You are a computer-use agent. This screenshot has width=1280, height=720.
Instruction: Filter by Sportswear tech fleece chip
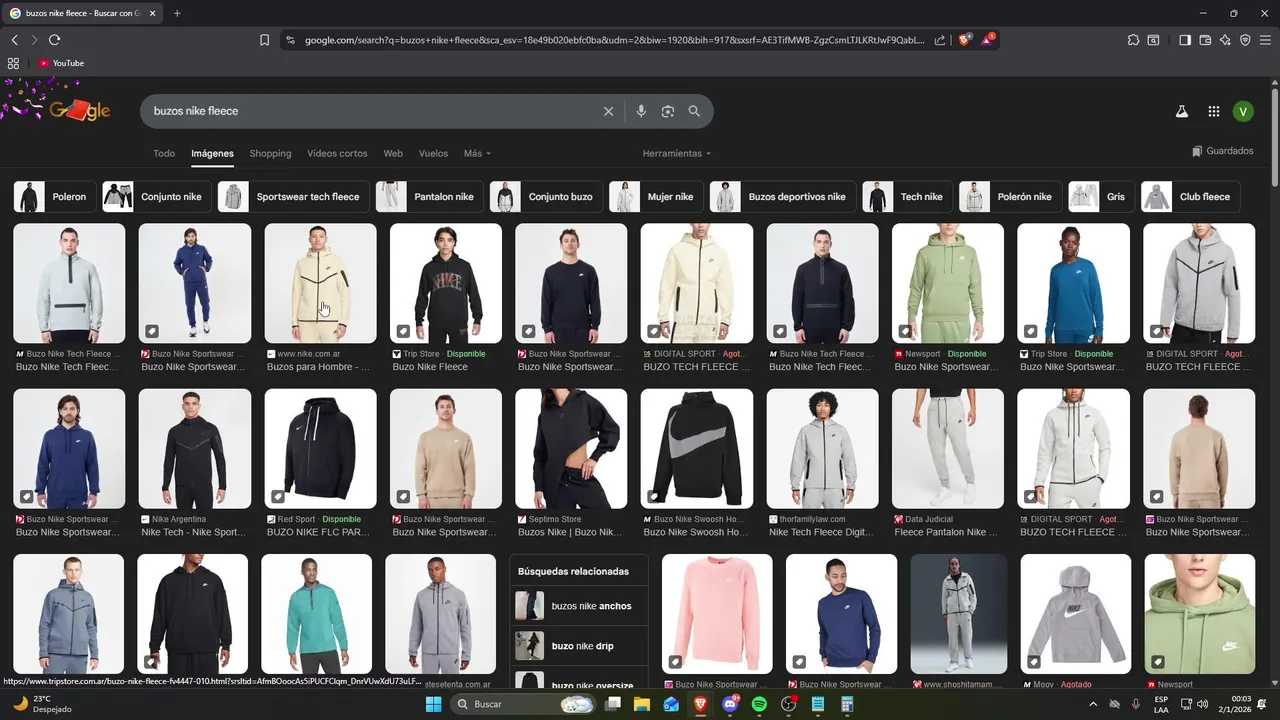[x=294, y=197]
